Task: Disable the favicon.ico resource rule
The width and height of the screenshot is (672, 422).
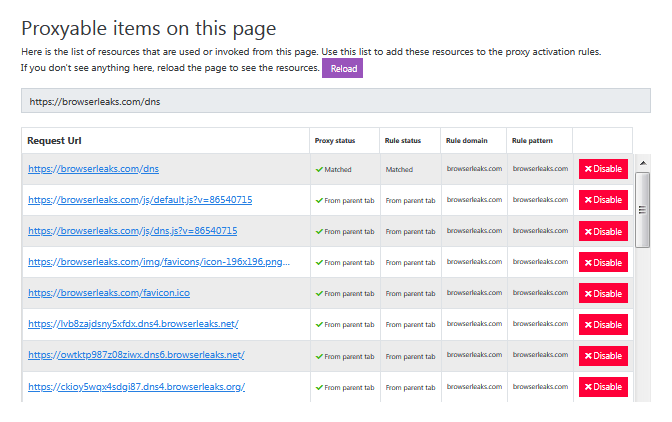Action: click(603, 293)
